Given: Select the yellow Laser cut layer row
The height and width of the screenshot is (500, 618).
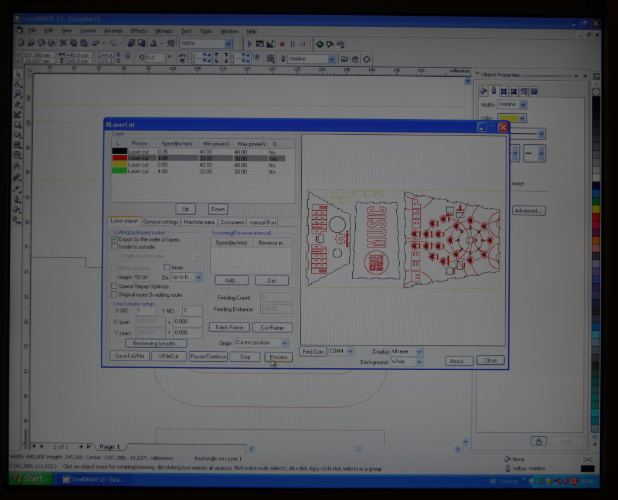Looking at the screenshot, I should (198, 165).
